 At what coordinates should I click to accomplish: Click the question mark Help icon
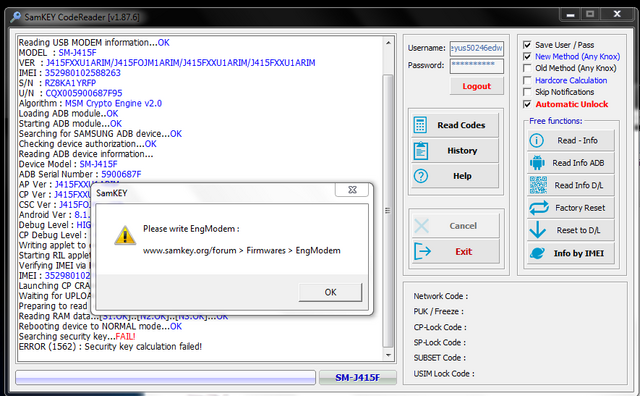(420, 176)
